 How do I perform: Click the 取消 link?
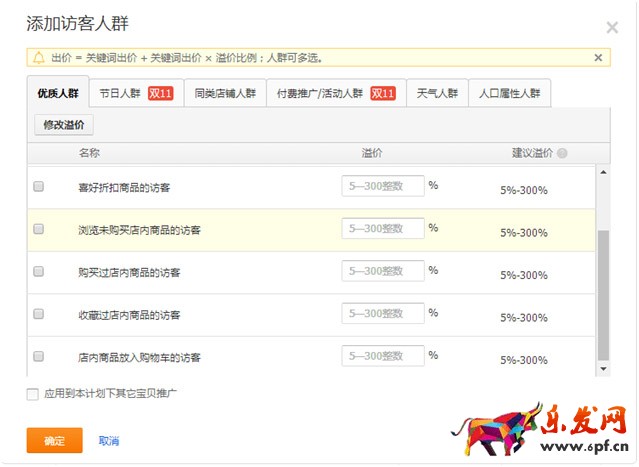coord(109,441)
